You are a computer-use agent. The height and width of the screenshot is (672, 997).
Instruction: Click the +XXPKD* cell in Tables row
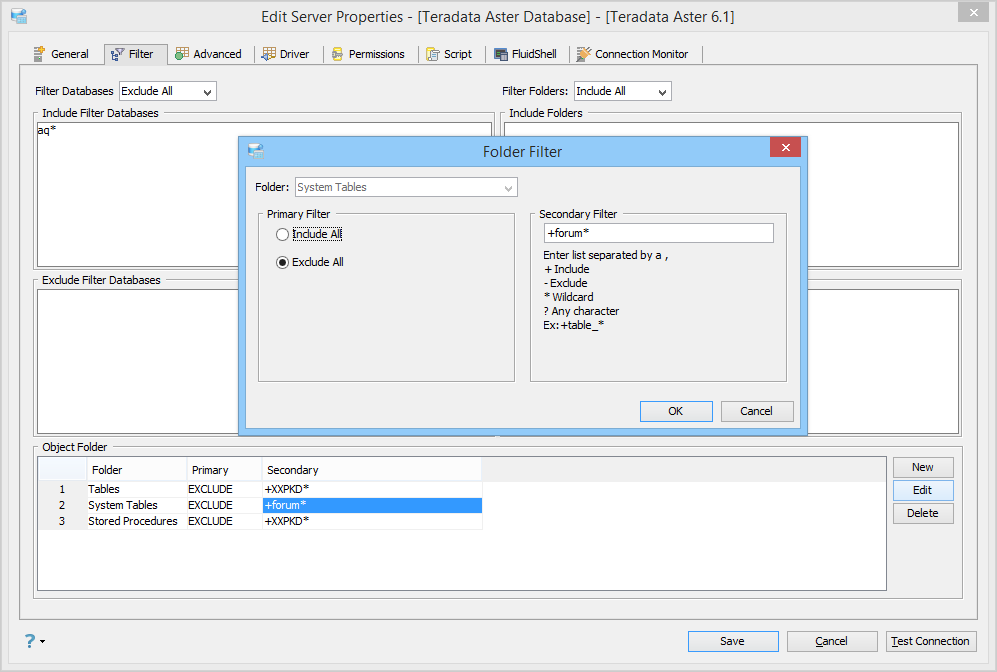pos(372,489)
